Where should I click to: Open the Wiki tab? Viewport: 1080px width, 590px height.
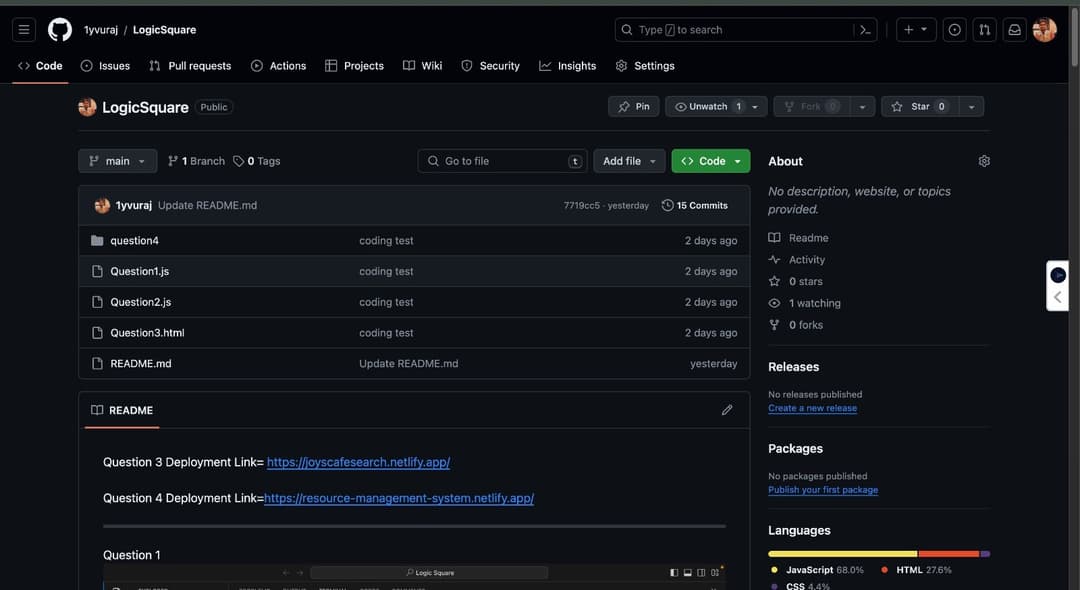(422, 66)
